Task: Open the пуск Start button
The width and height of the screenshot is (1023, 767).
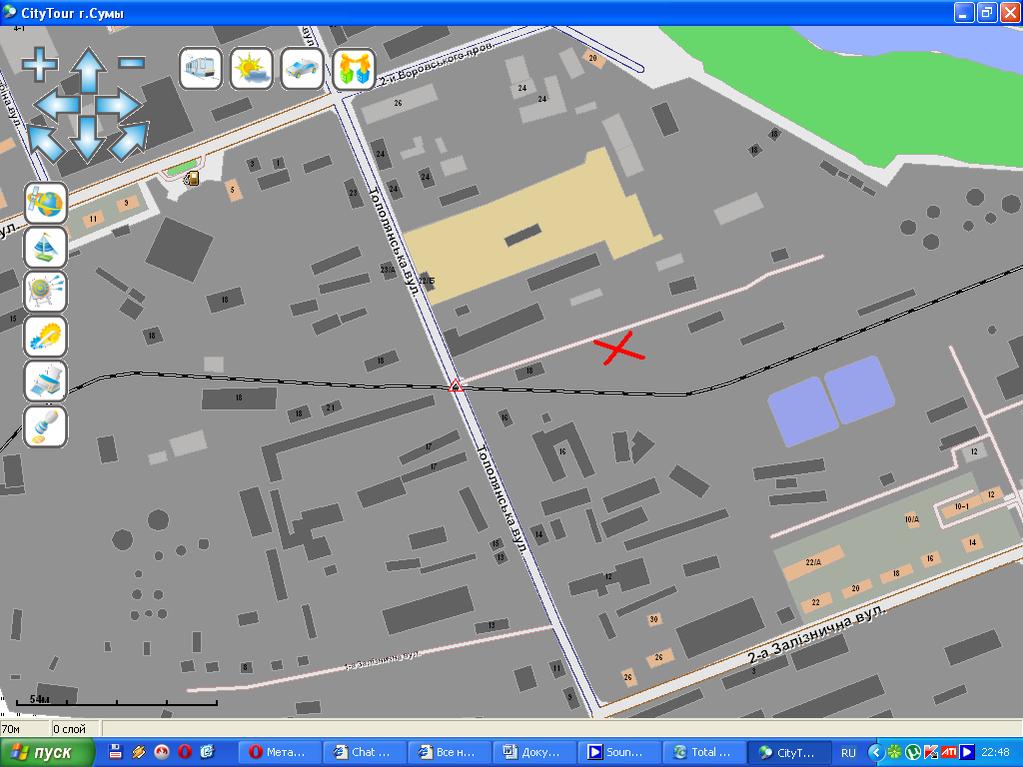Action: coord(48,753)
